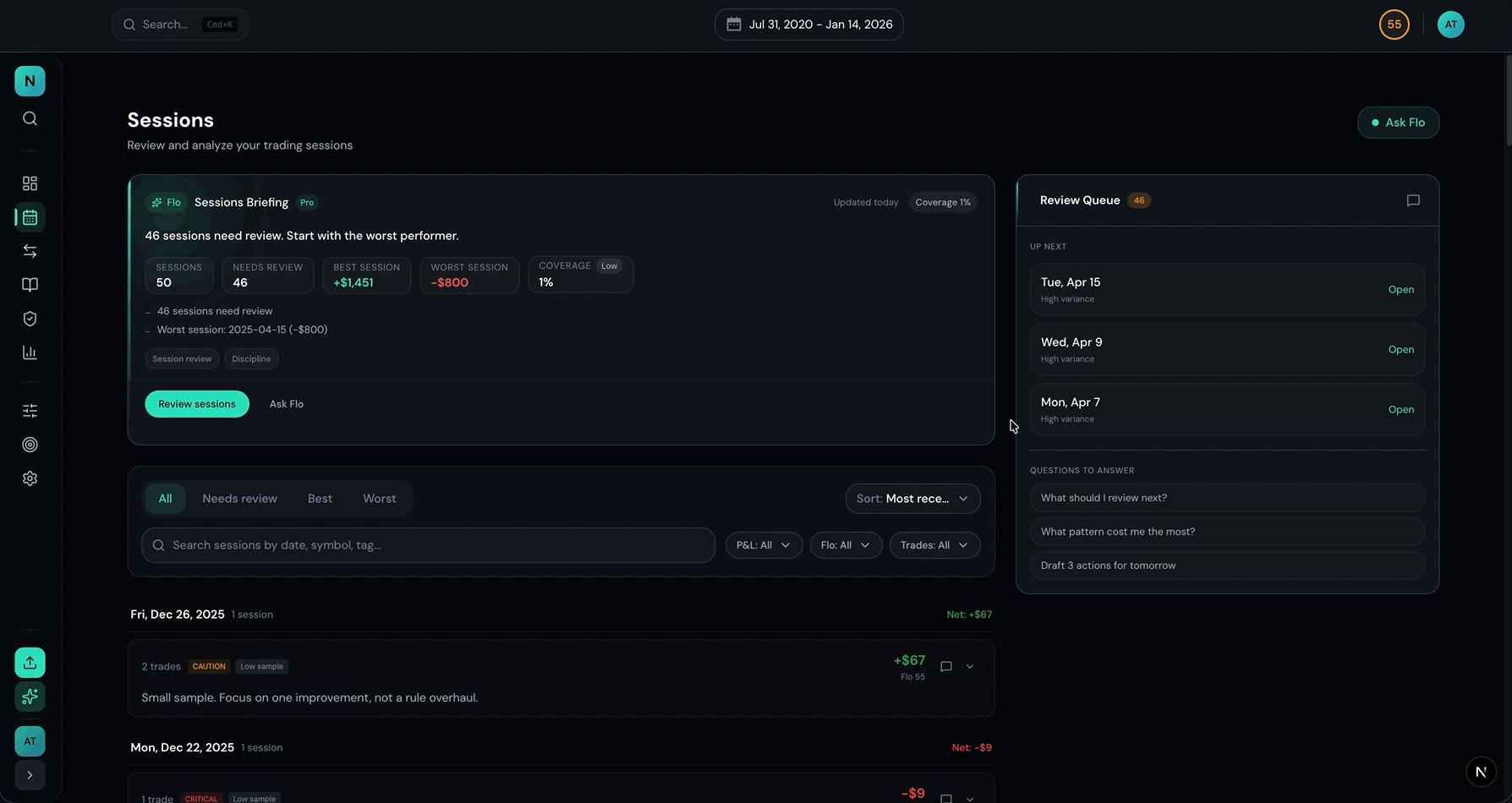
Task: Click the upload import icon in sidebar
Action: tap(30, 663)
